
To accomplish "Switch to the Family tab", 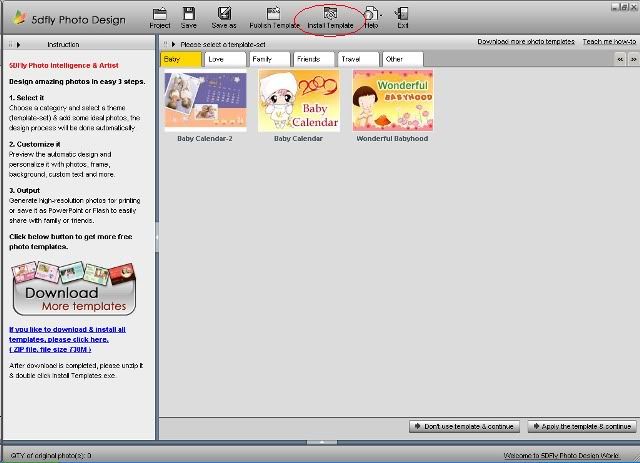I will (269, 59).
